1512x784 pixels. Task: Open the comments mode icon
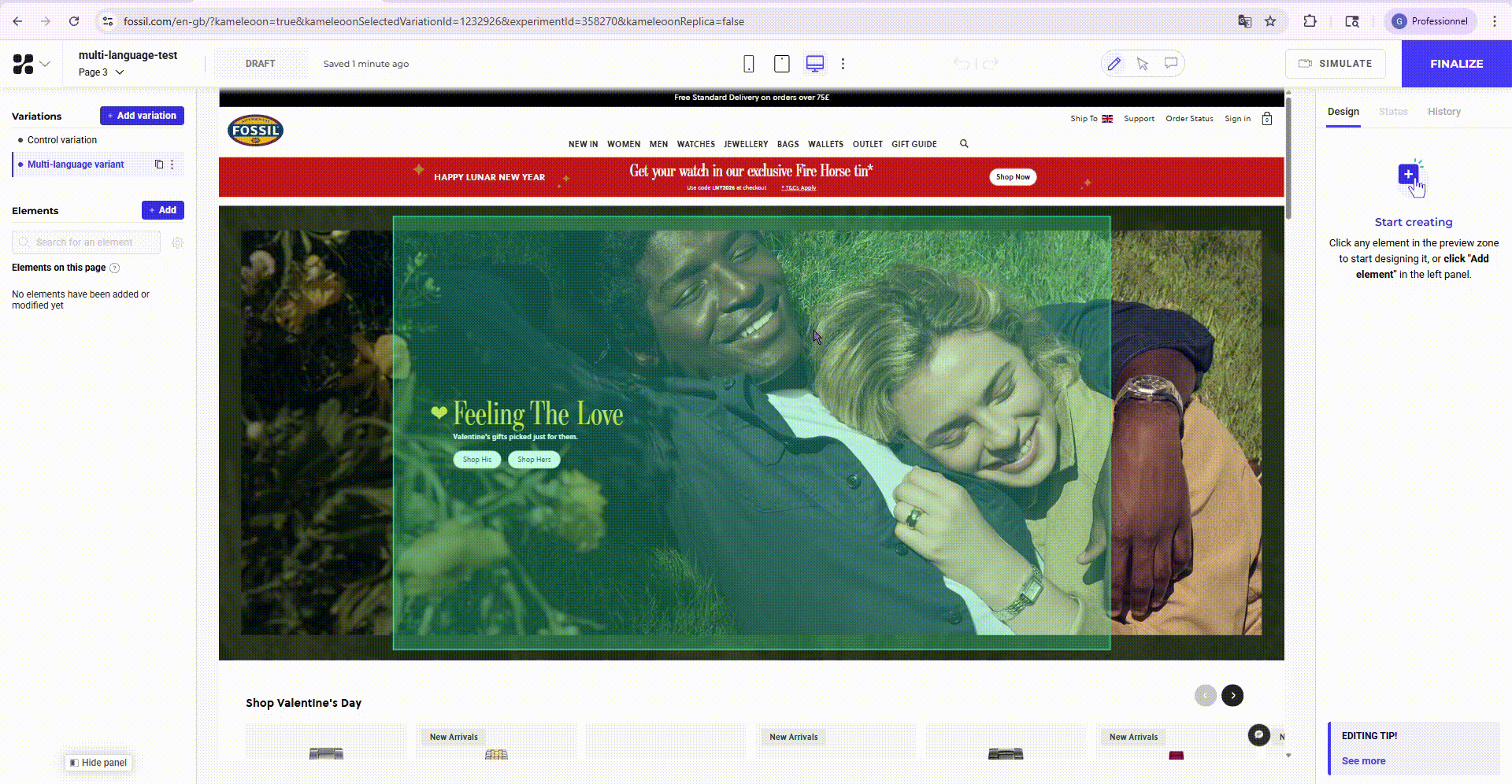[x=1171, y=64]
